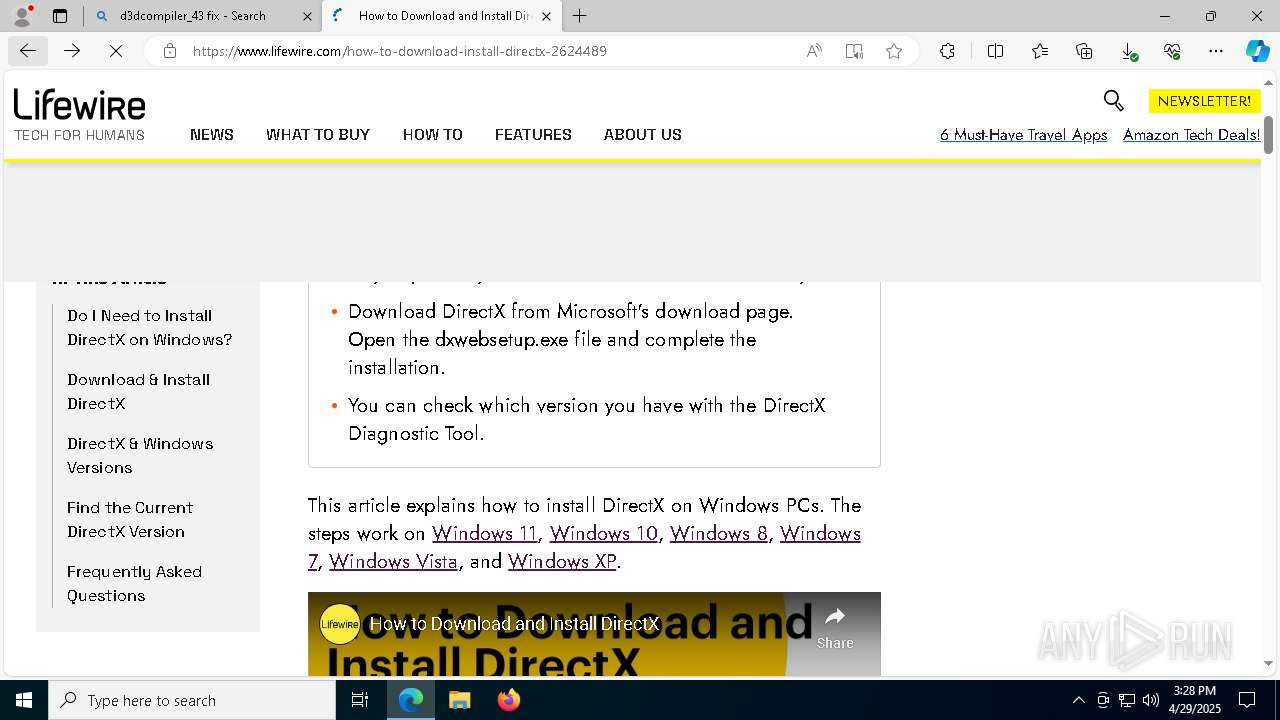This screenshot has height=720, width=1280.
Task: Show the Downloads panel
Action: (1128, 51)
